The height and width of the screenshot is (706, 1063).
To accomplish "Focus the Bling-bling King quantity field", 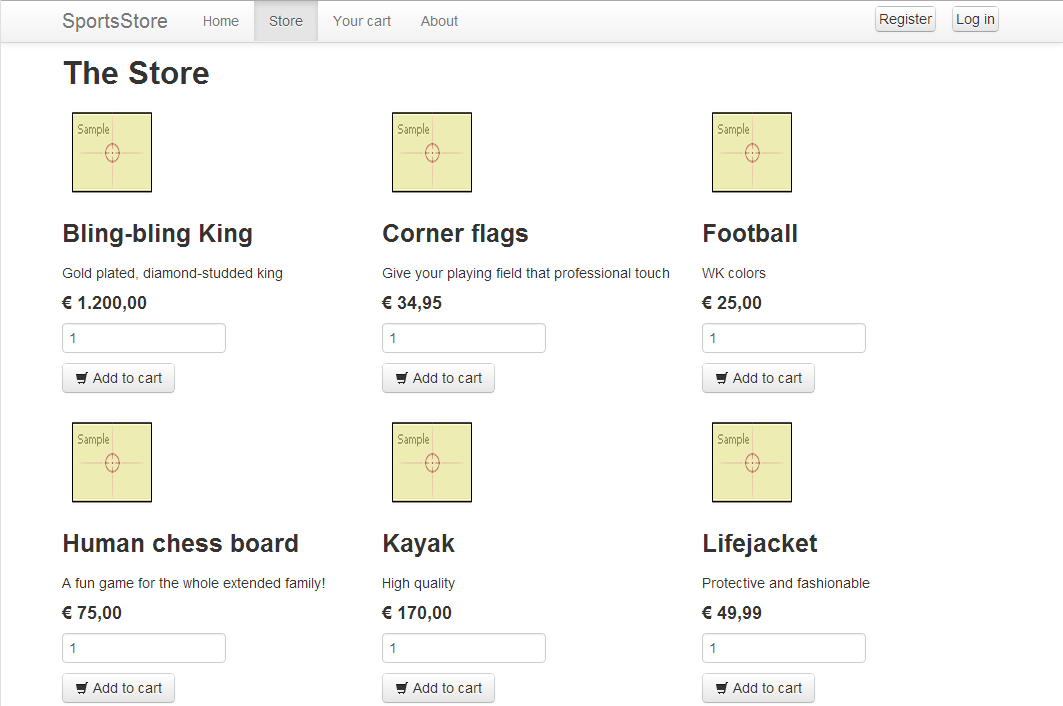I will coord(144,338).
